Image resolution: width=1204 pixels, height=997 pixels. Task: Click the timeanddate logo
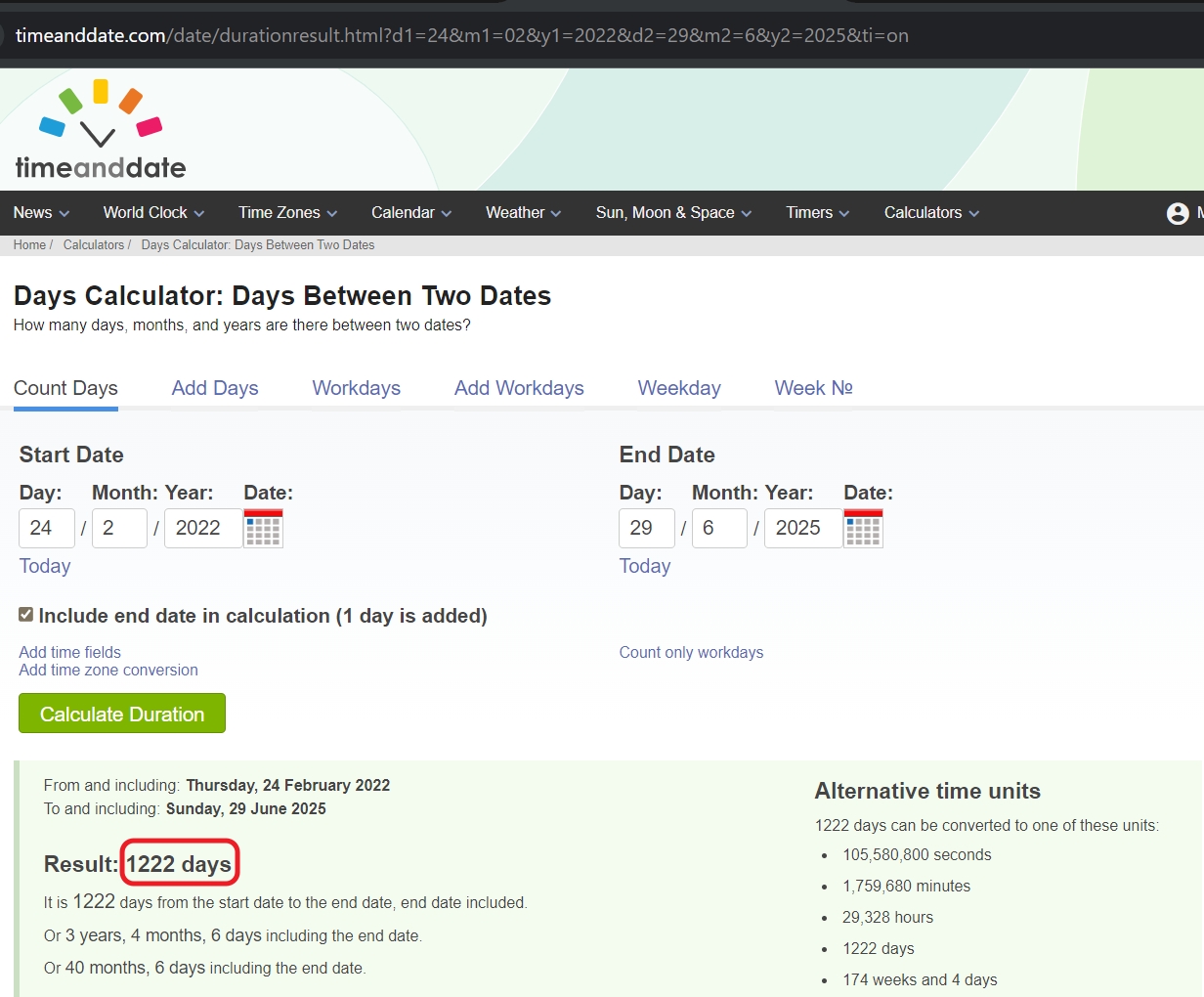101,130
